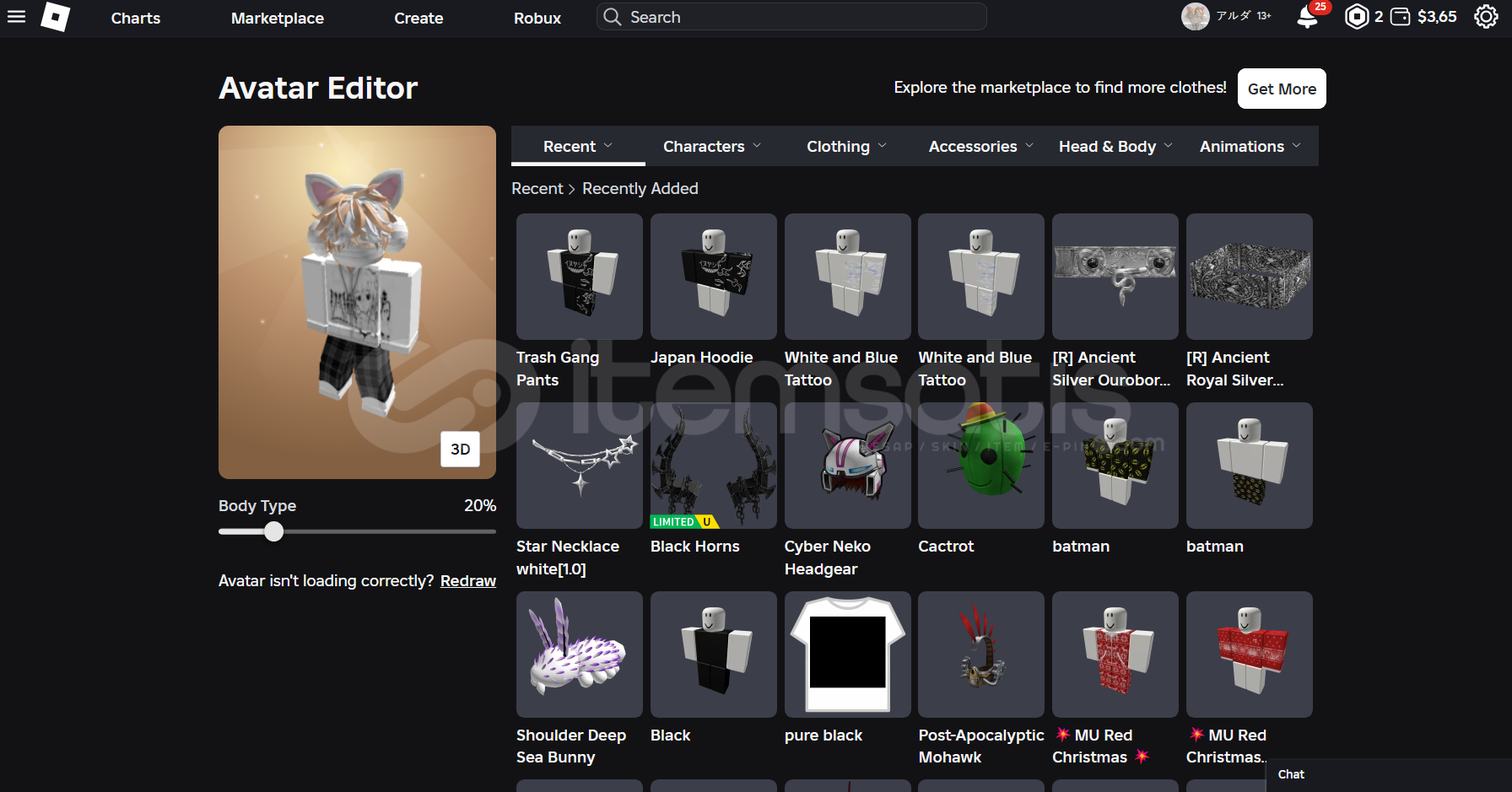Image resolution: width=1512 pixels, height=792 pixels.
Task: Click the 20% body type value
Action: click(x=480, y=506)
